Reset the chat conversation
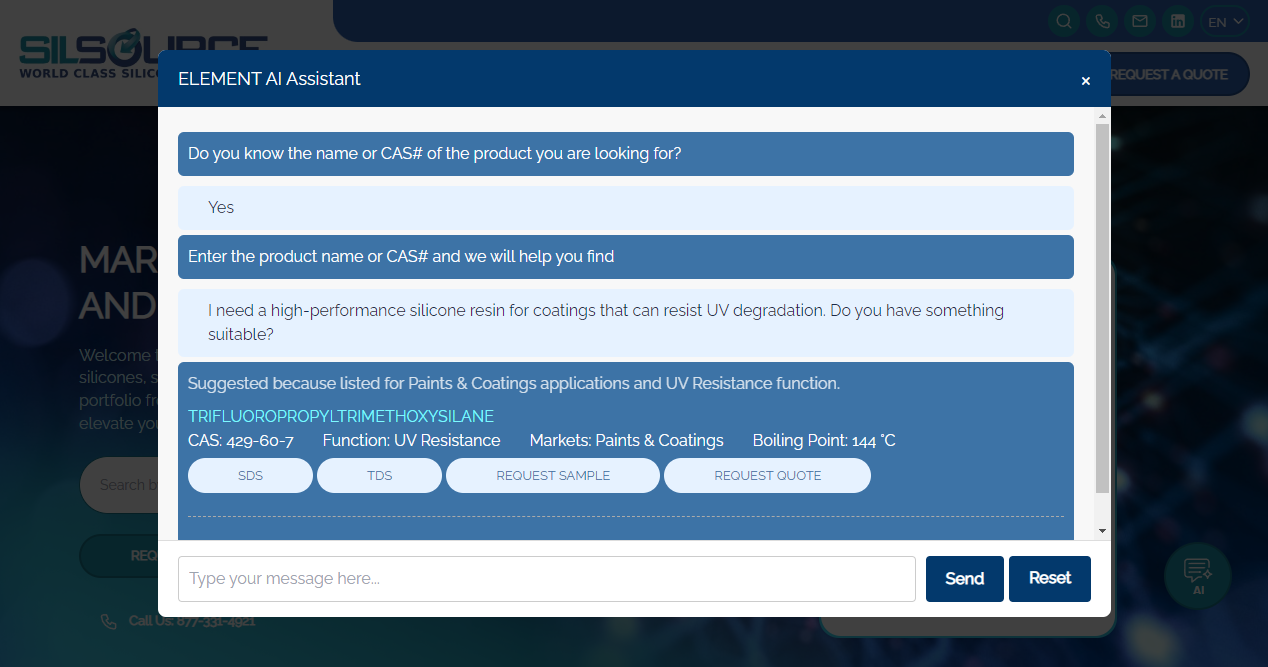 [x=1049, y=579]
